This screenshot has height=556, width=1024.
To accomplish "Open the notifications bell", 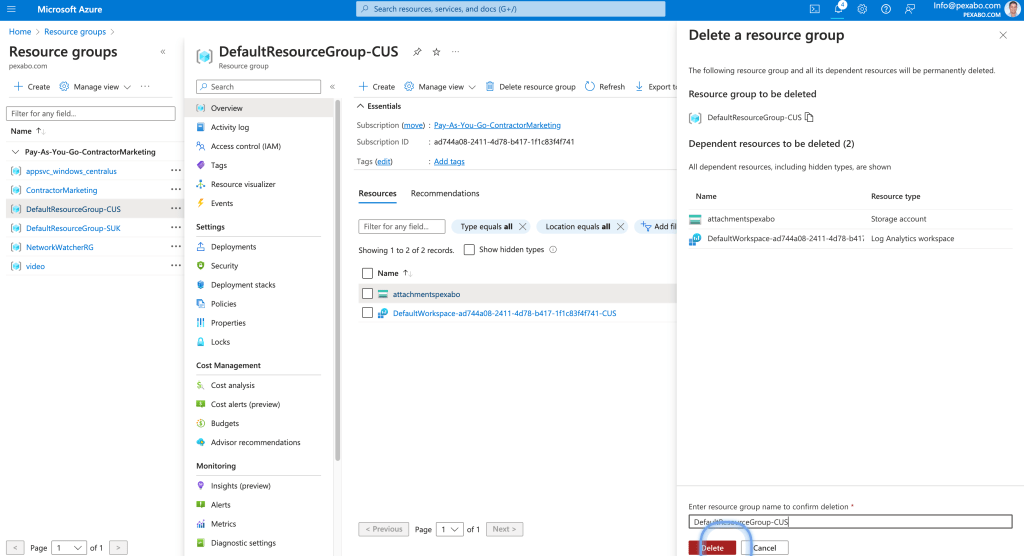I will 839,8.
